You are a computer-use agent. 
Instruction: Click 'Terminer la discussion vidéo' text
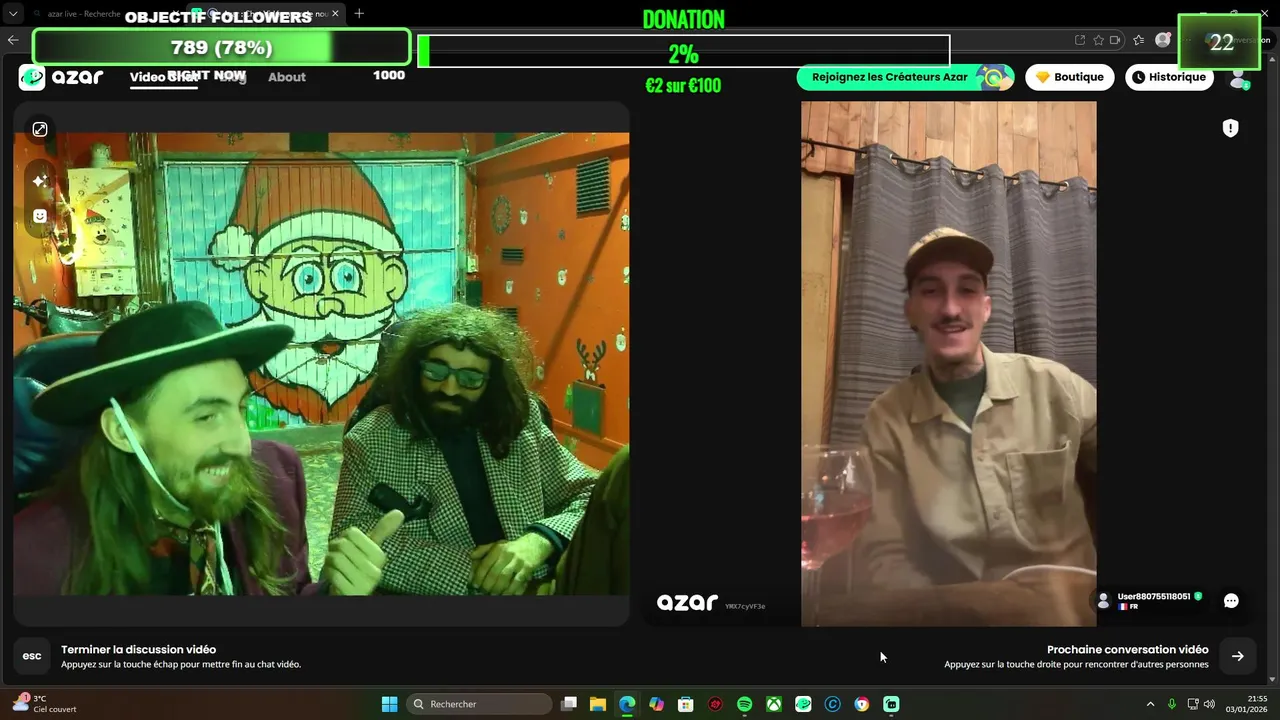[138, 650]
